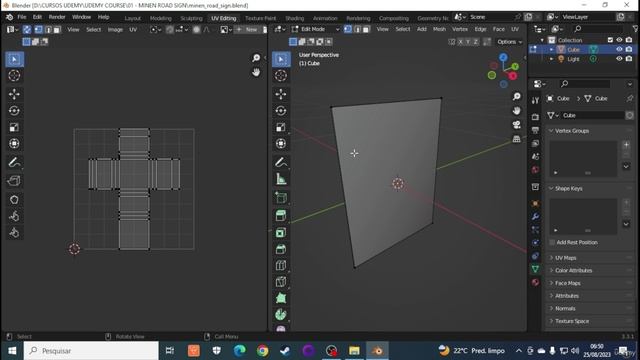640x360 pixels.
Task: Open the Options dropdown in viewport
Action: [x=509, y=42]
